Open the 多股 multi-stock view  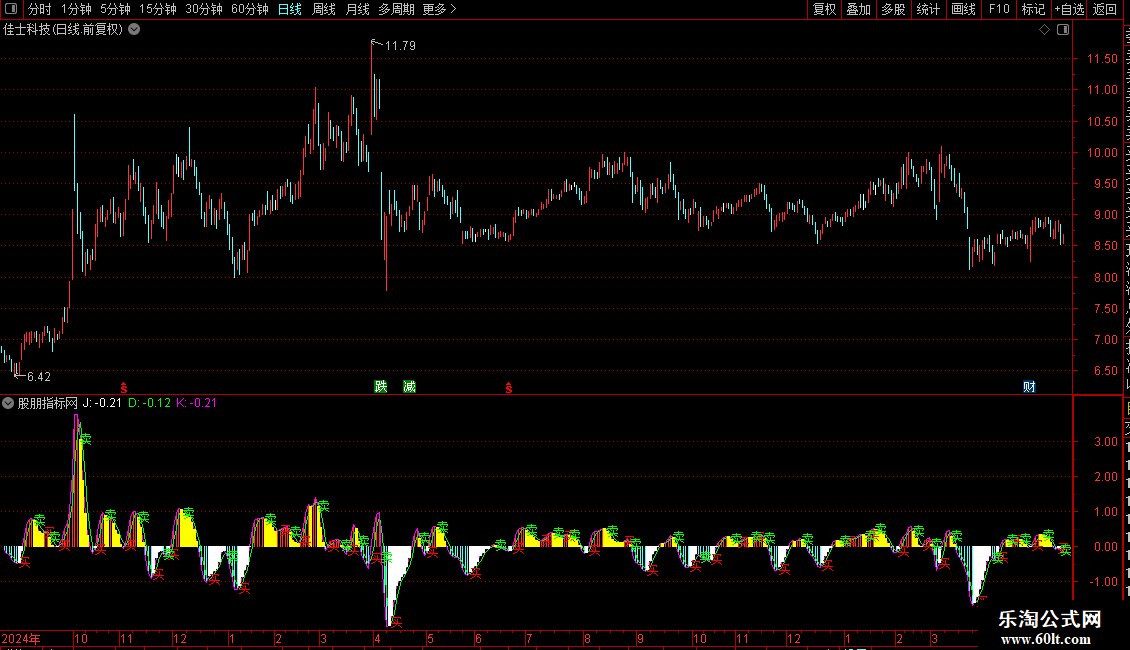893,9
